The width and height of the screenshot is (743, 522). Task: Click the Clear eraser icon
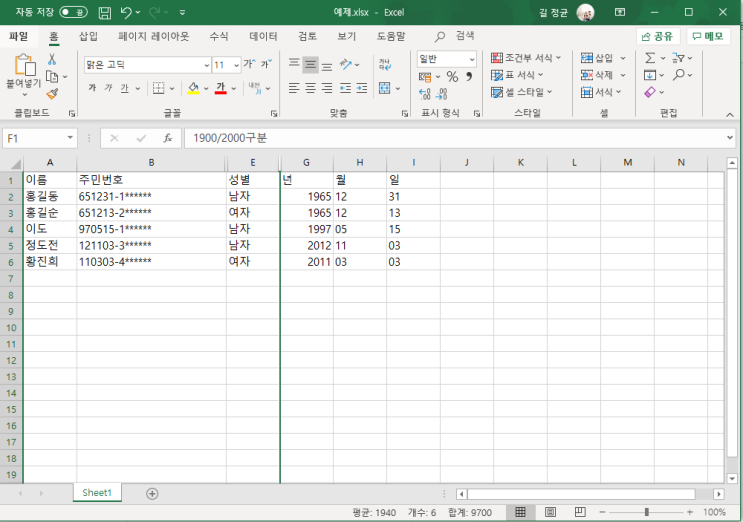click(650, 92)
